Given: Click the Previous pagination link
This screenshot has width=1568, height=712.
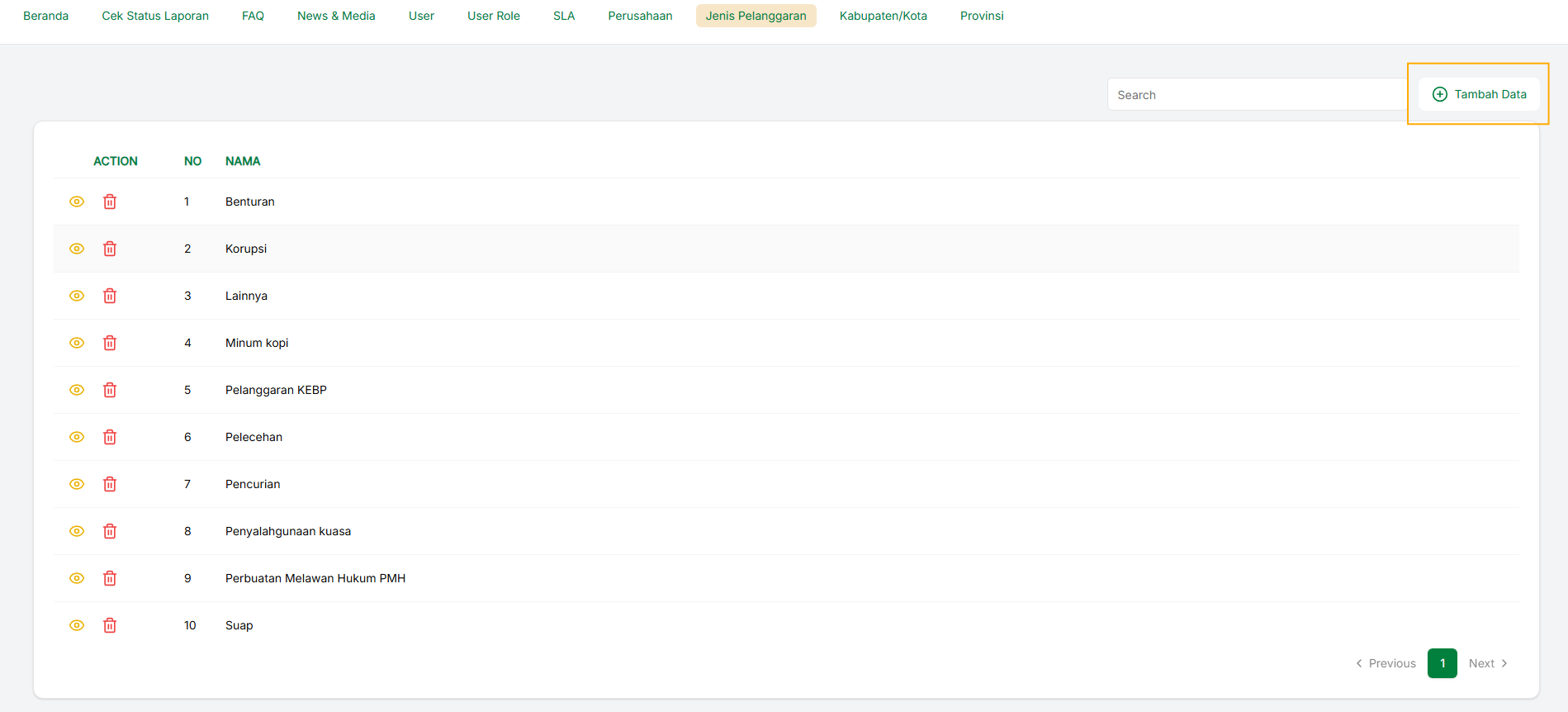Looking at the screenshot, I should pyautogui.click(x=1386, y=663).
